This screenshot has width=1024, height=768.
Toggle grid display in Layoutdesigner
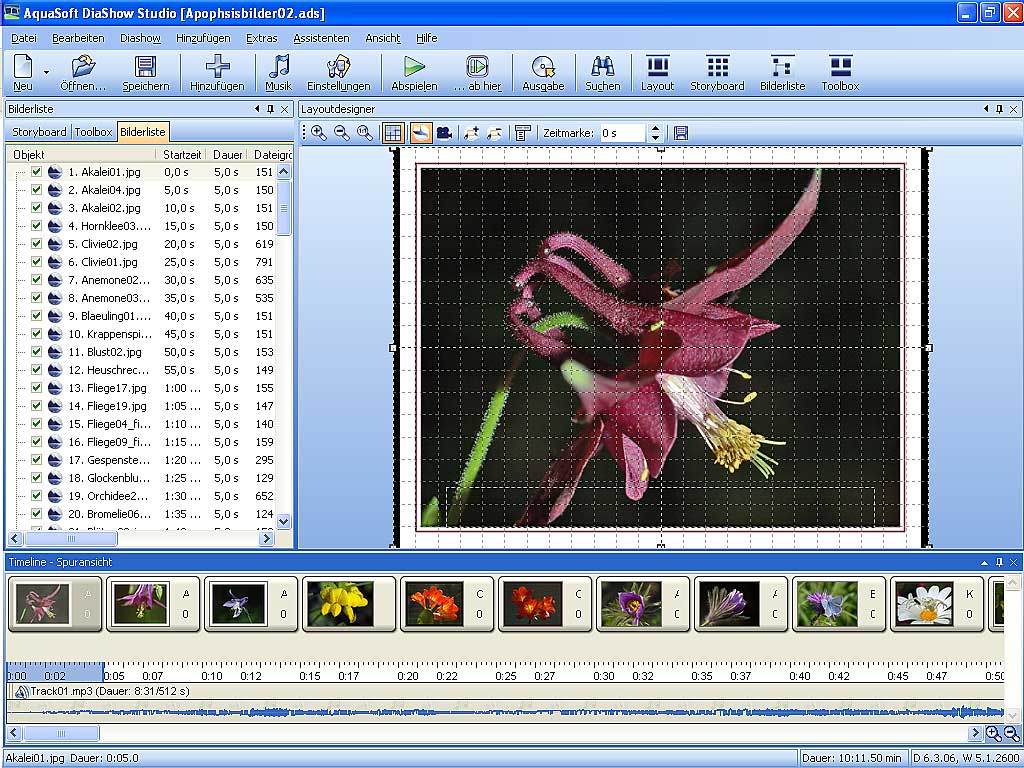pos(393,133)
